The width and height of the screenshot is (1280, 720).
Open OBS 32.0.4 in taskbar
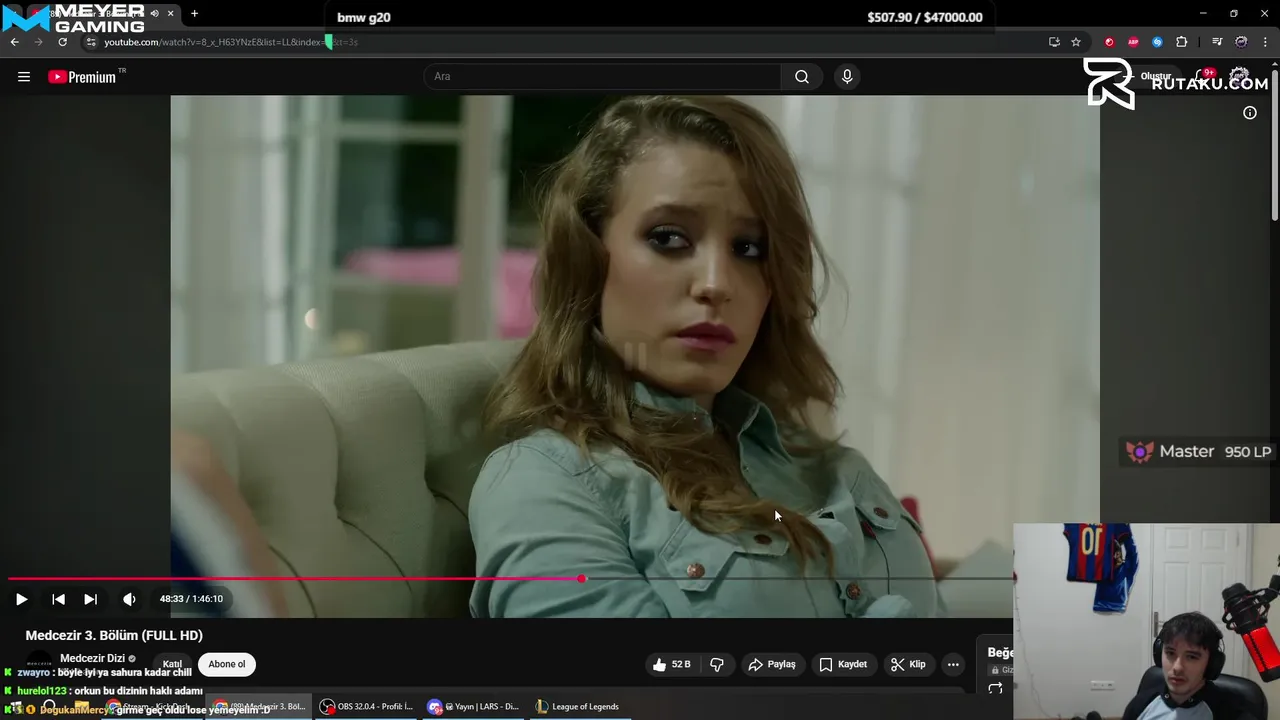click(367, 707)
